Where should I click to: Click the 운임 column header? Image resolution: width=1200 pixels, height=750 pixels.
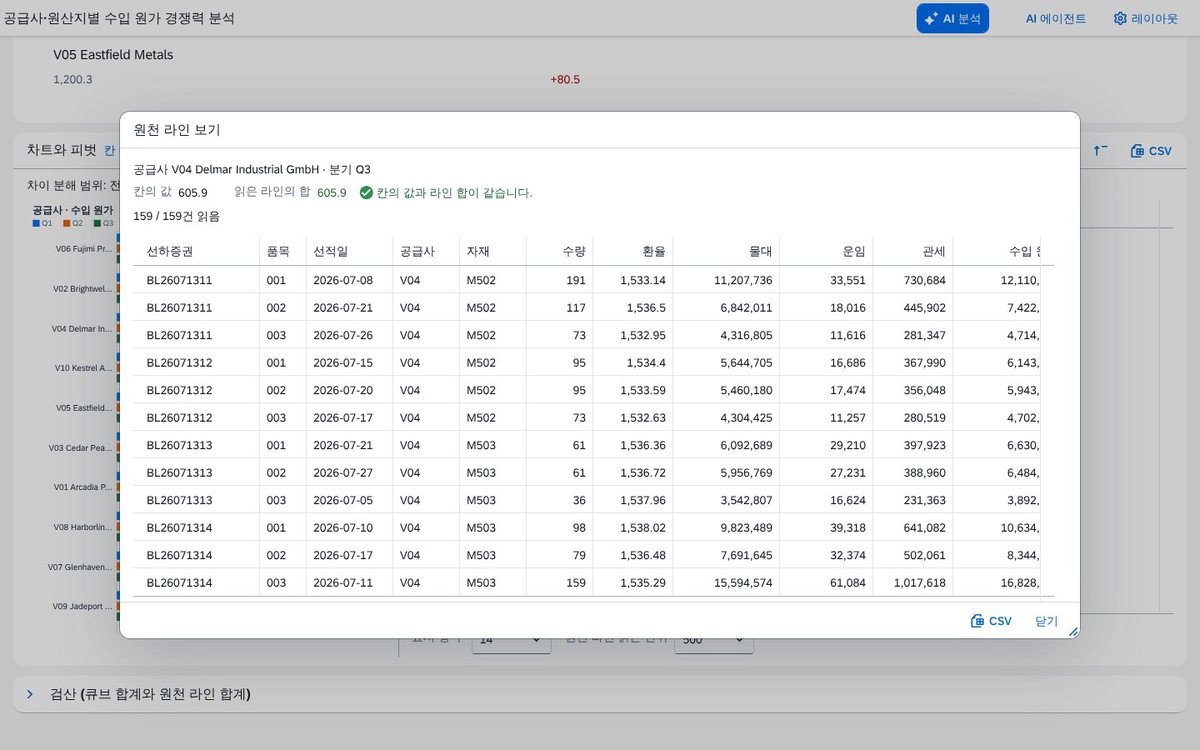tap(826, 252)
